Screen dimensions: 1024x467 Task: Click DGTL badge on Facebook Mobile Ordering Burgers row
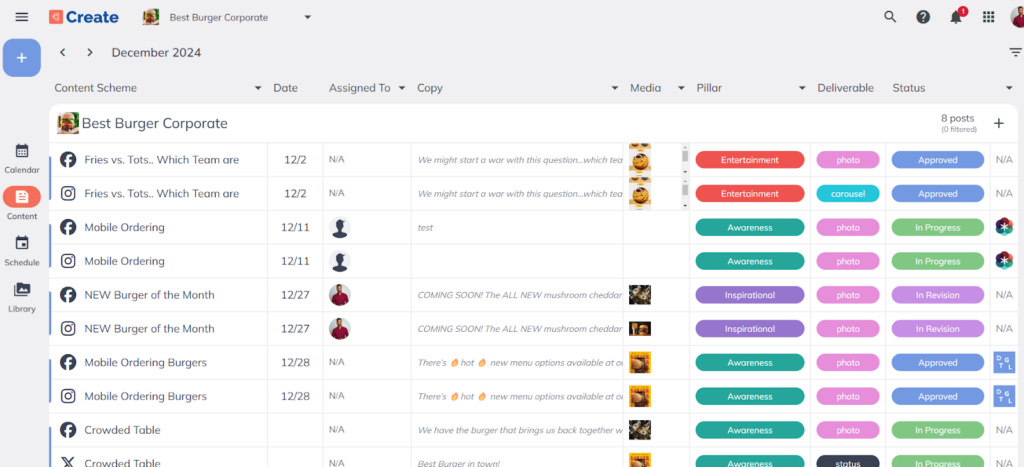(1004, 362)
